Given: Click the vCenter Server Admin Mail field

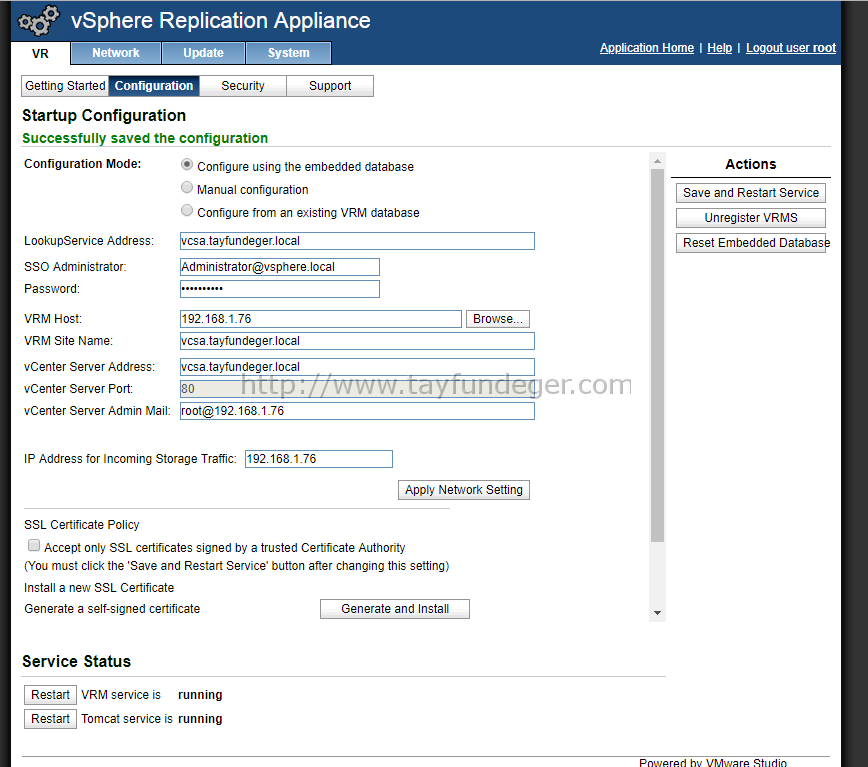Looking at the screenshot, I should [x=357, y=411].
